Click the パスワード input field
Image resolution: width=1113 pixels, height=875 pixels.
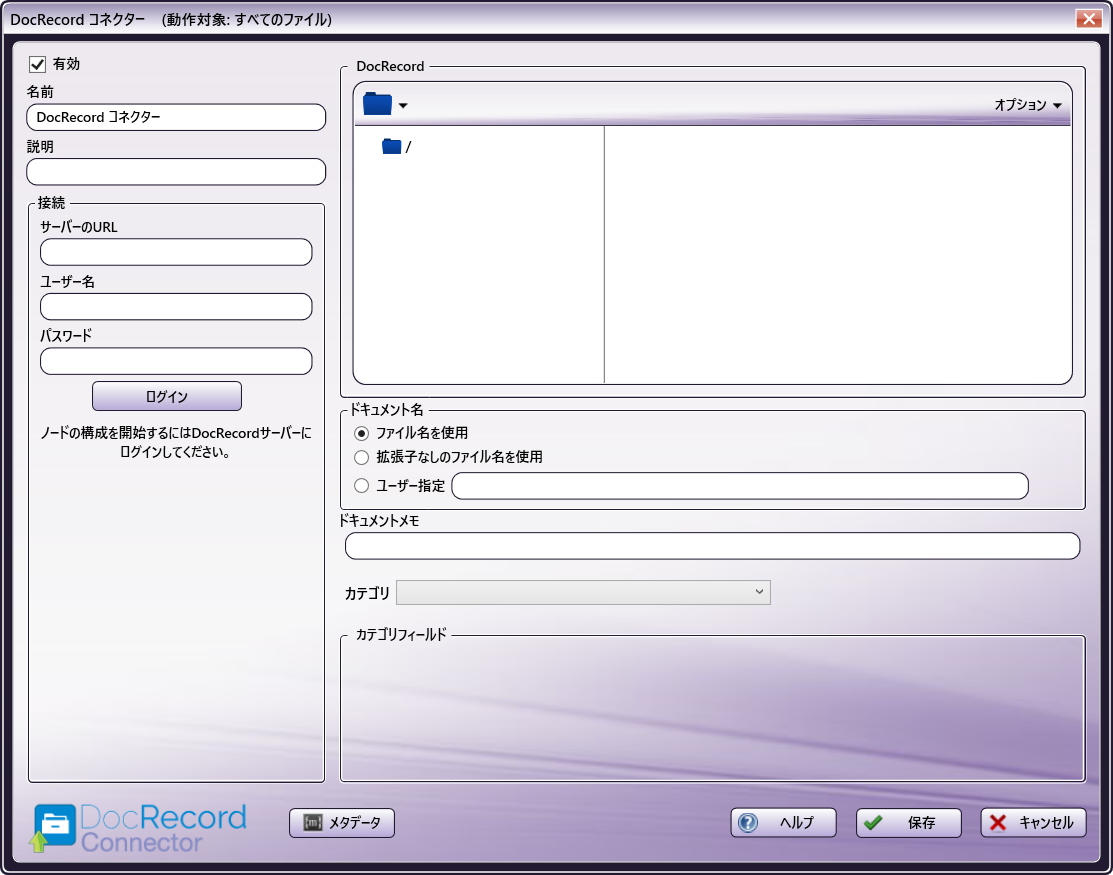coord(176,361)
